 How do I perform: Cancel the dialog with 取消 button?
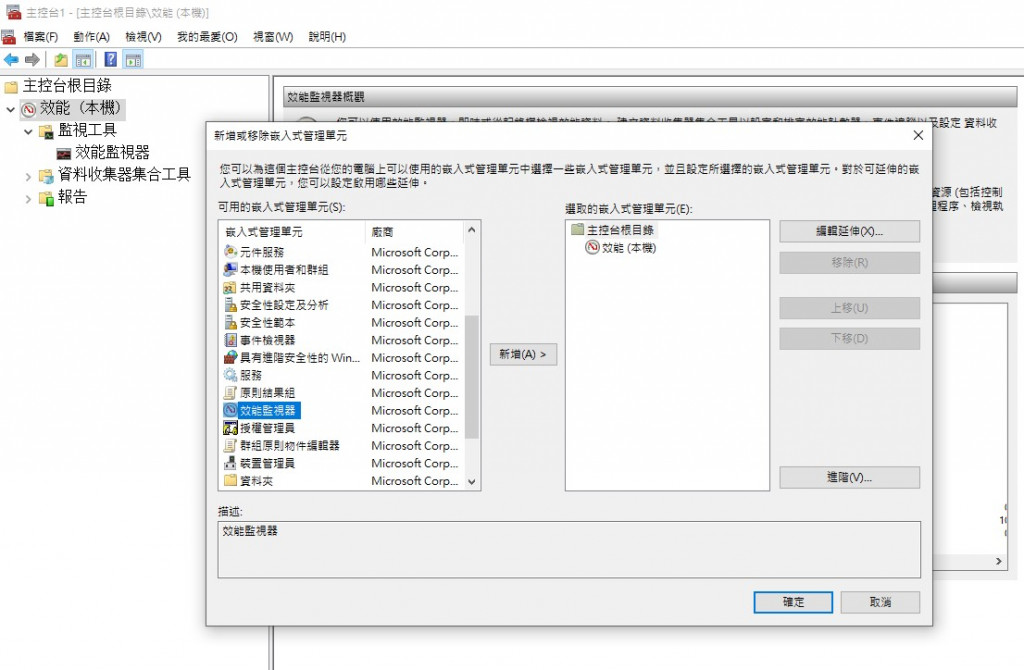pyautogui.click(x=880, y=602)
